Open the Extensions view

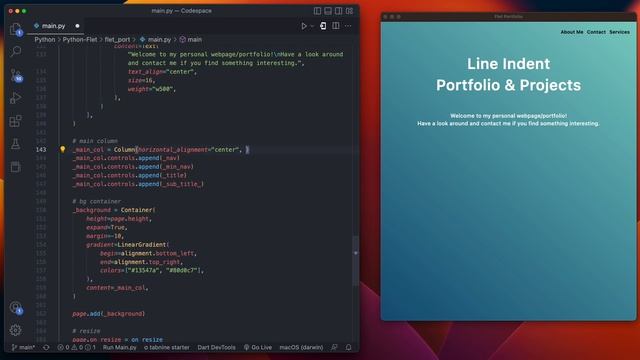pos(16,121)
